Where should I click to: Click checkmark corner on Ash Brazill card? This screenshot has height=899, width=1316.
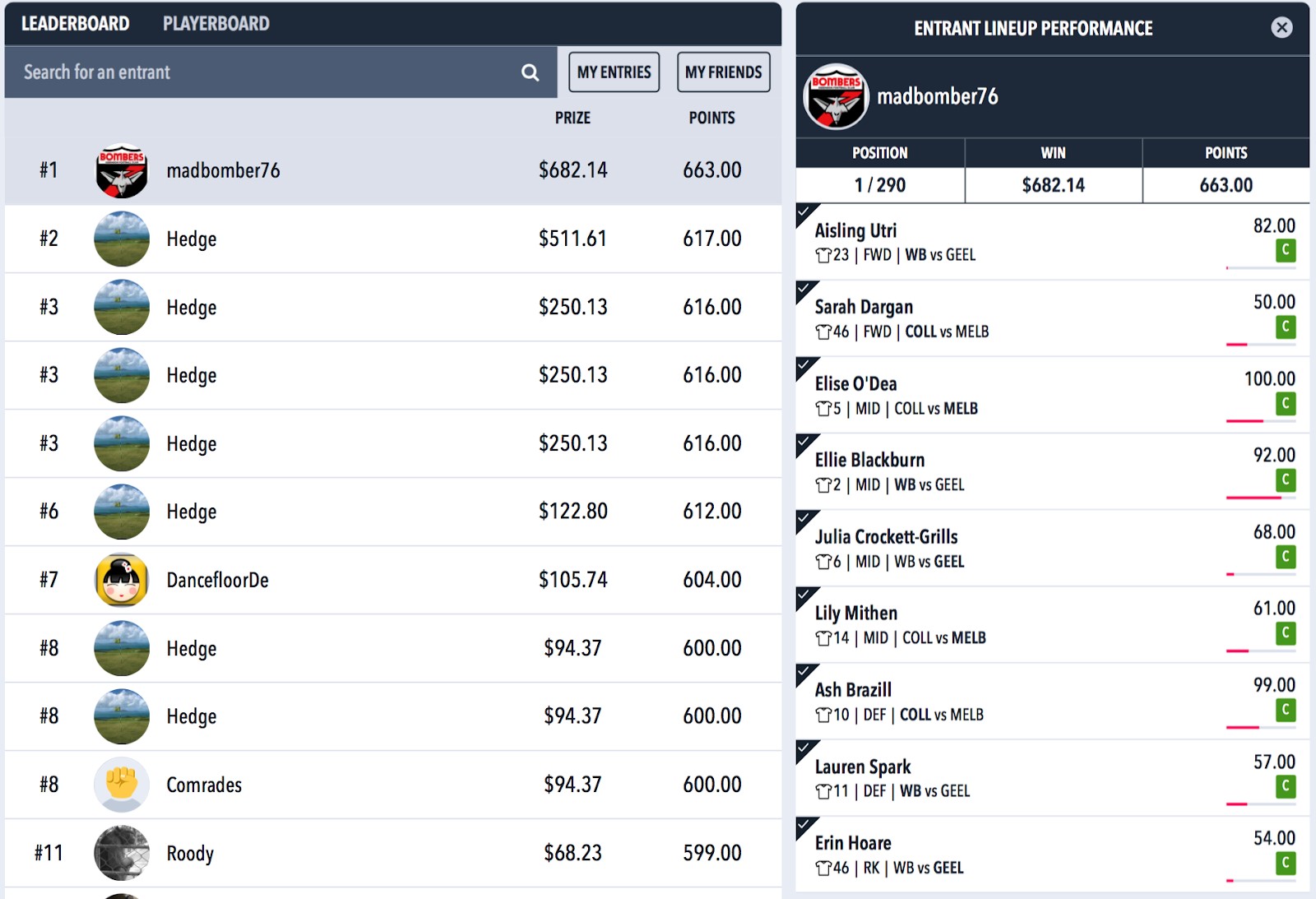pos(805,673)
